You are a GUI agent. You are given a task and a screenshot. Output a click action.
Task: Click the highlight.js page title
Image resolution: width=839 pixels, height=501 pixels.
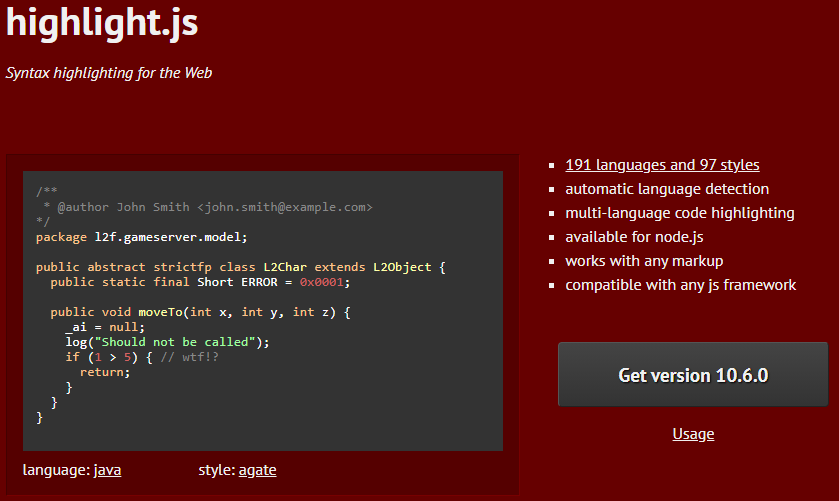(102, 22)
